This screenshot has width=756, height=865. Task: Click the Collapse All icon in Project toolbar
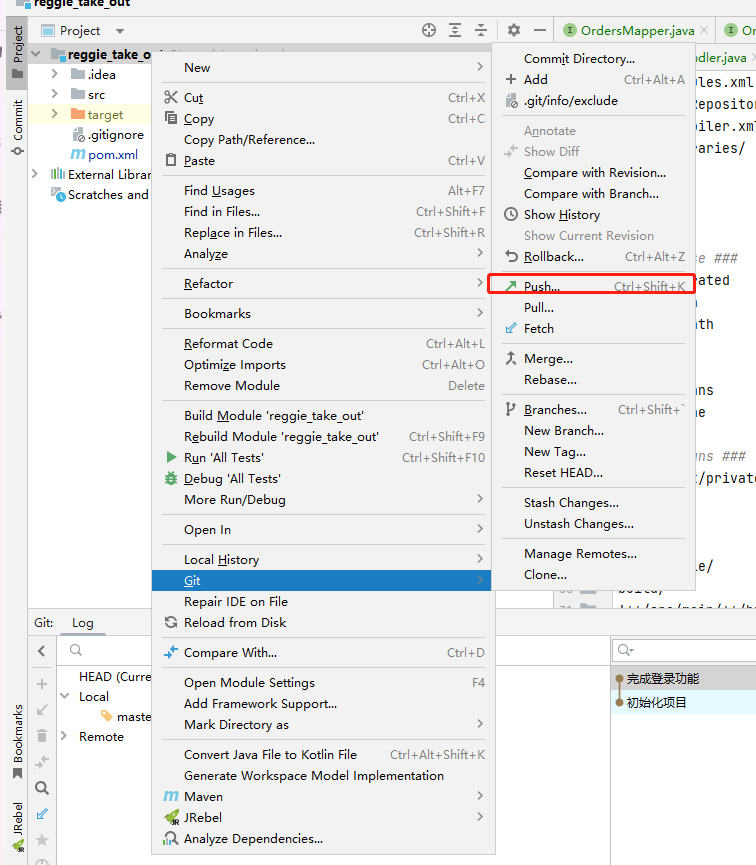point(481,30)
